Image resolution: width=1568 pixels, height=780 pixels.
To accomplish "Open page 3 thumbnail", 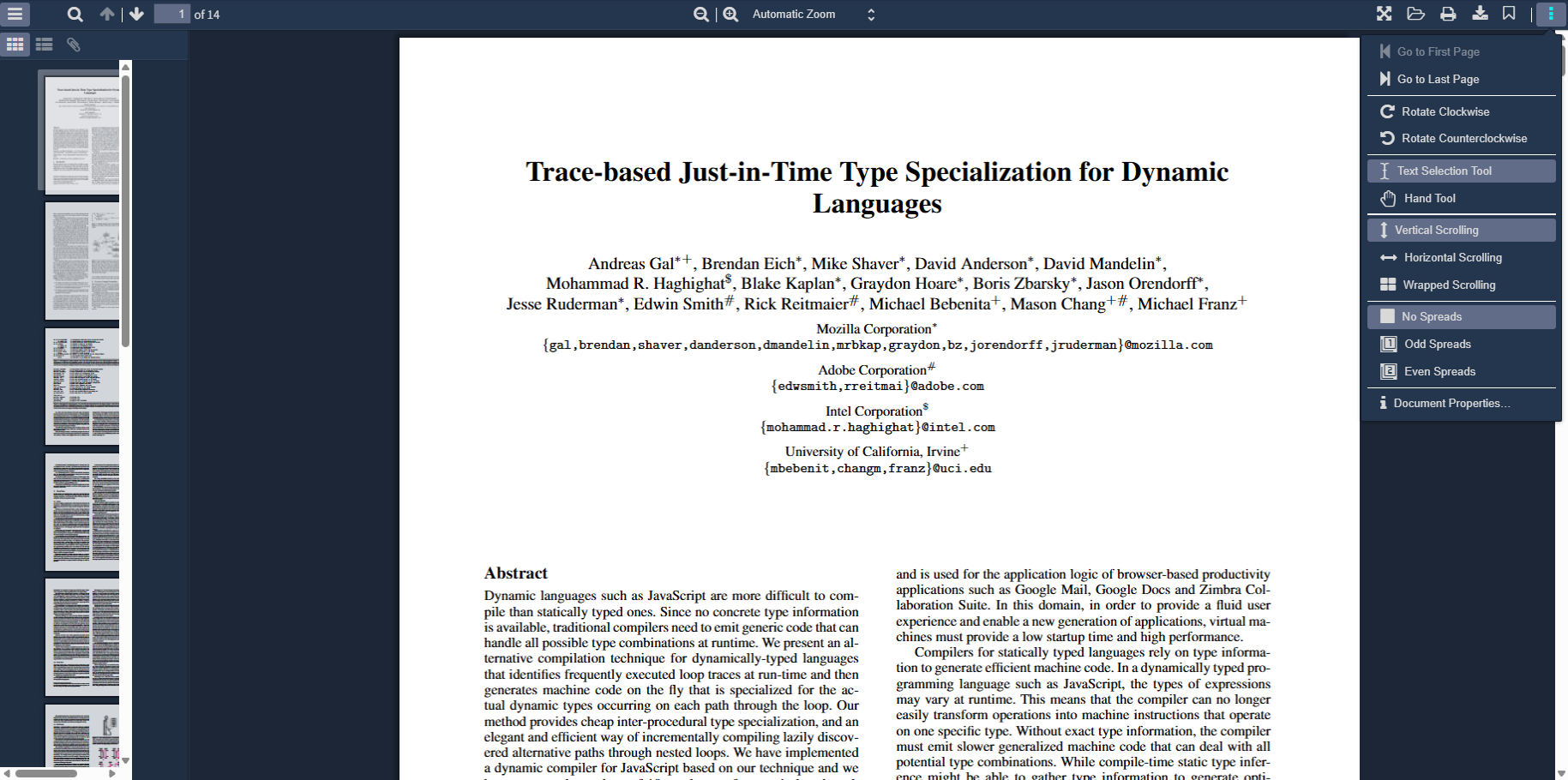I will click(x=82, y=387).
